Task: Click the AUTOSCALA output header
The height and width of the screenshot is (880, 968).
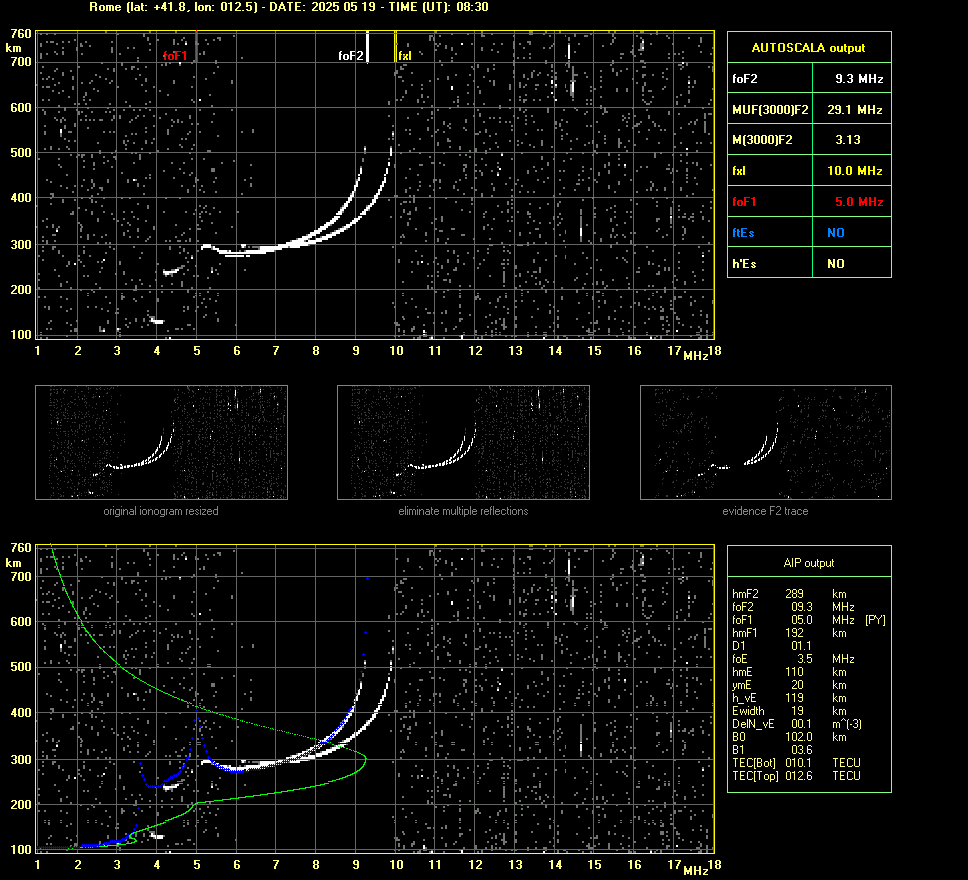Action: click(x=808, y=48)
